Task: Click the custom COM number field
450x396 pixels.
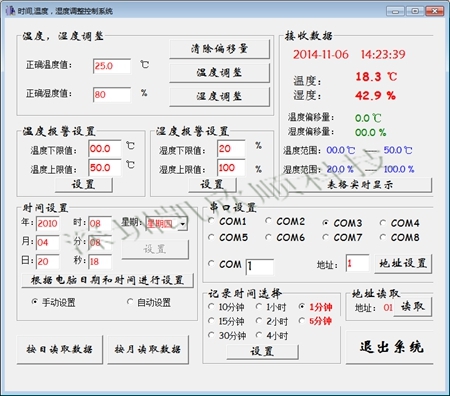Action: coord(260,266)
